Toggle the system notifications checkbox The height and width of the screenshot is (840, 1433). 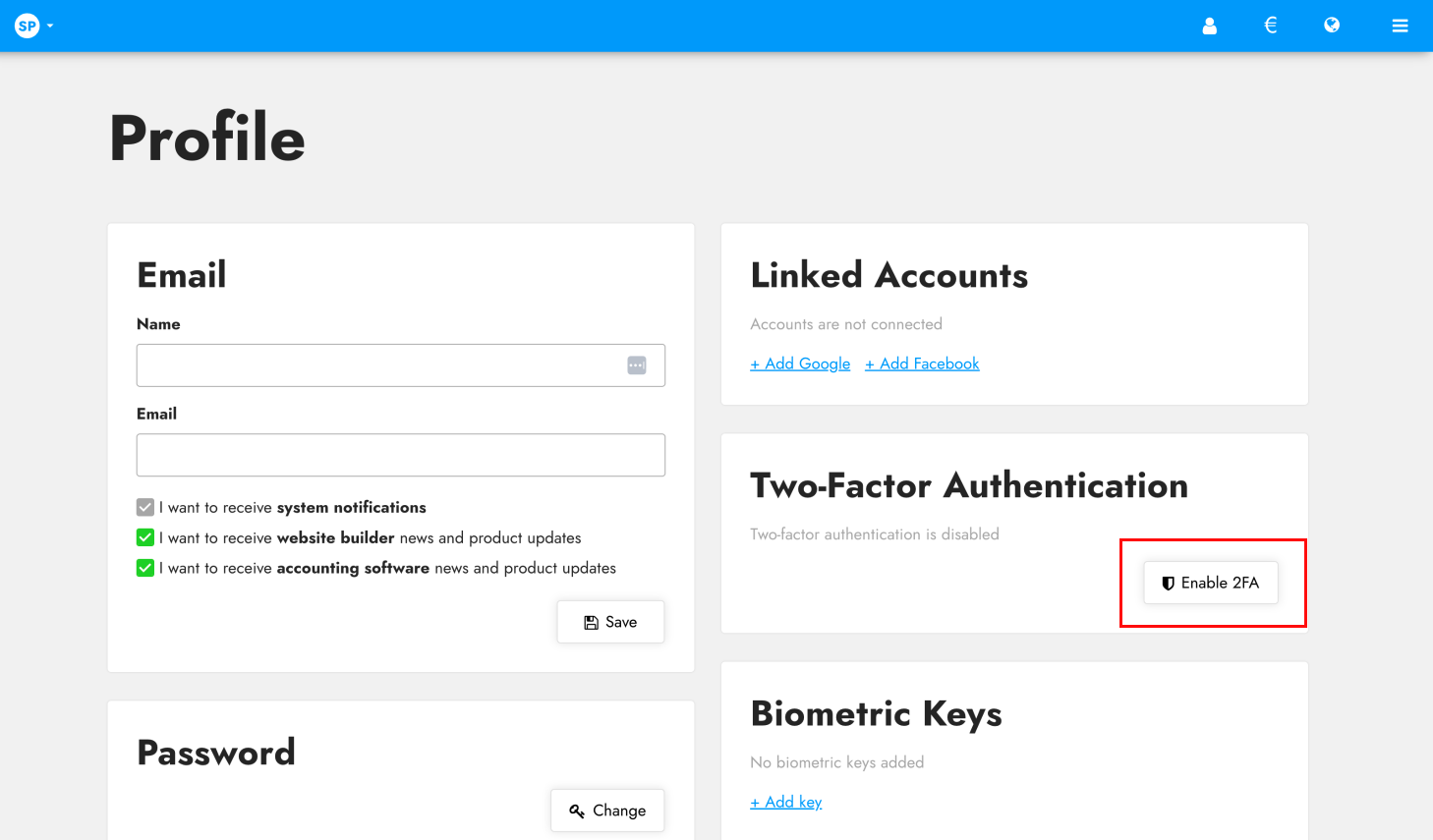tap(144, 507)
